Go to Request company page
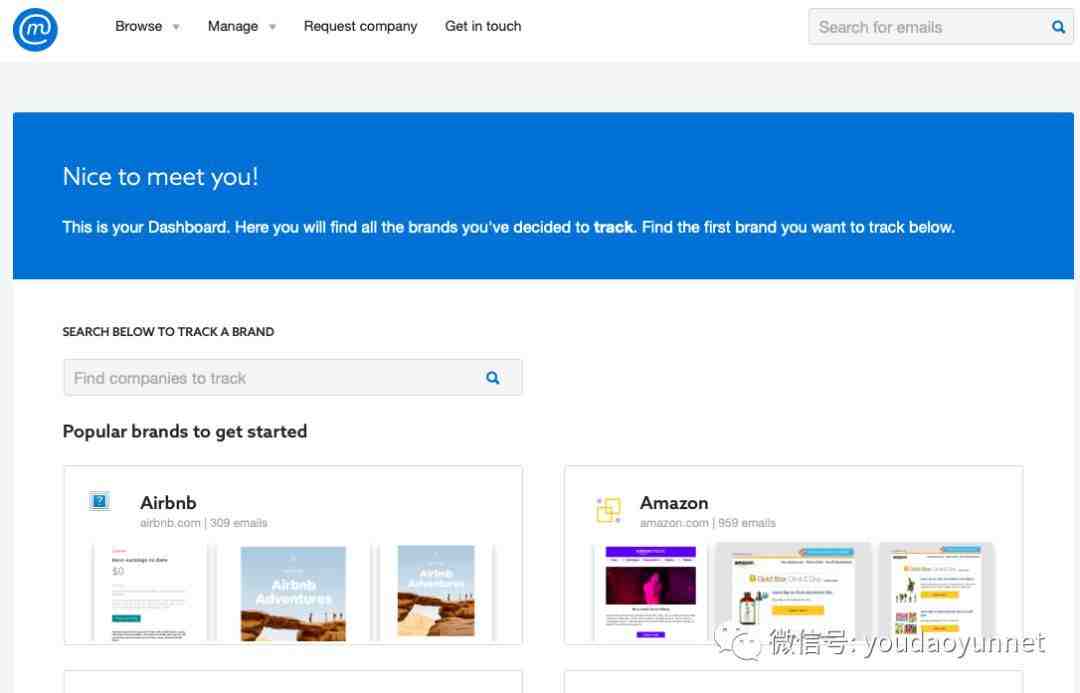 click(360, 26)
